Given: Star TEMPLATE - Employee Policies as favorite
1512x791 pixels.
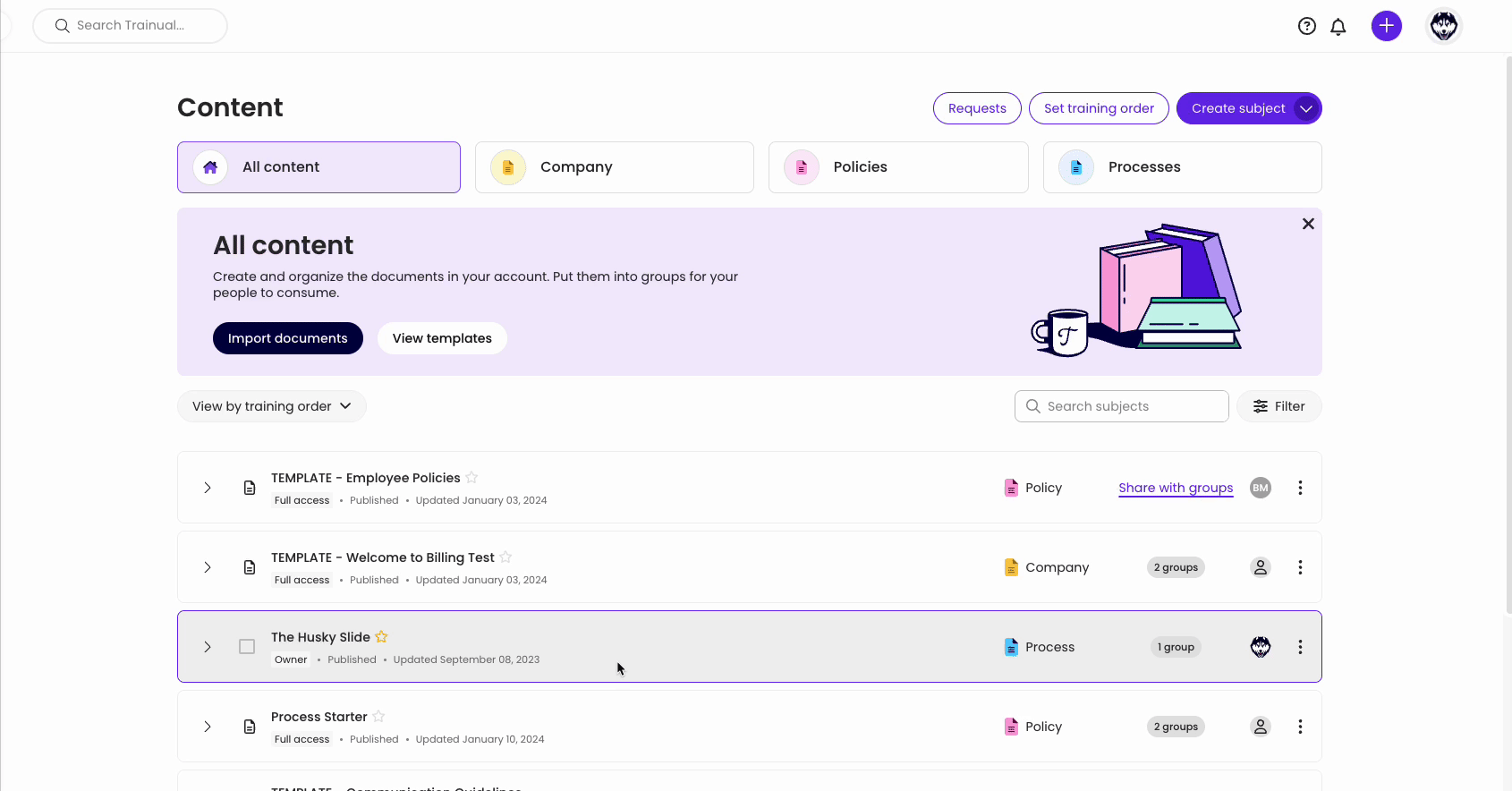Looking at the screenshot, I should coord(471,477).
